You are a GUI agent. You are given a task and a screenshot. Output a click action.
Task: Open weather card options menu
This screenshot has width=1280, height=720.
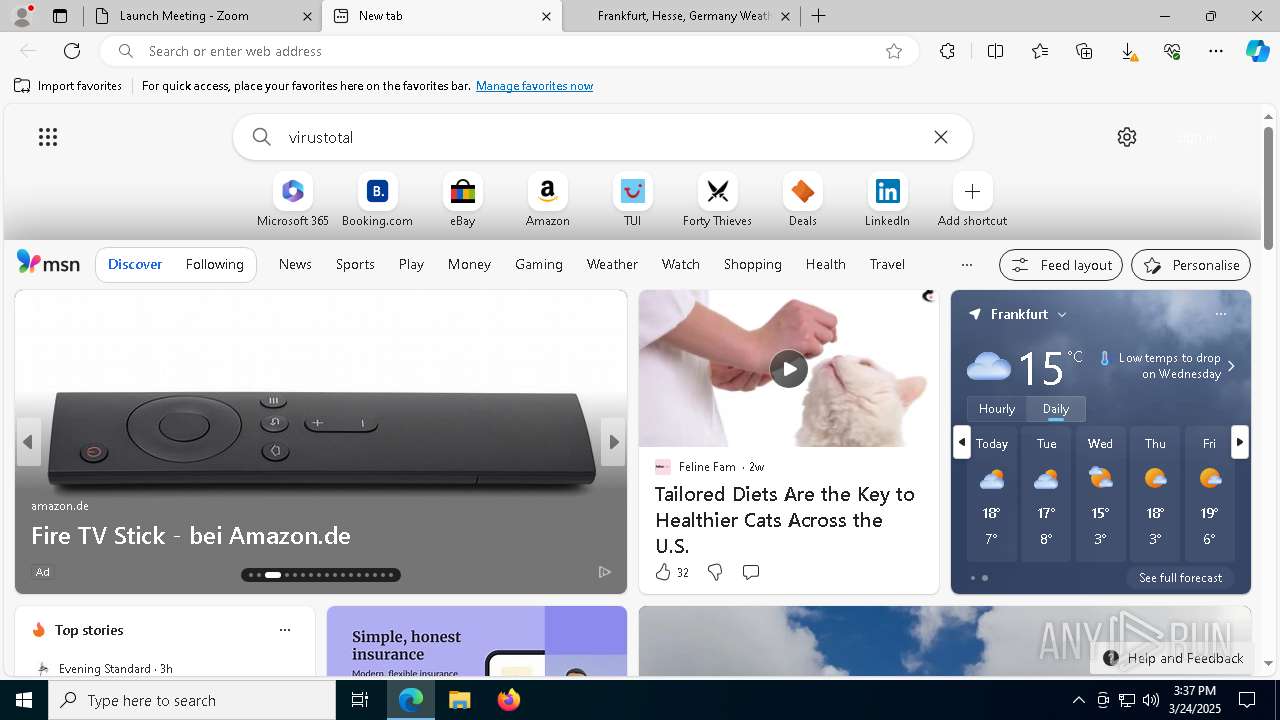pyautogui.click(x=1220, y=314)
